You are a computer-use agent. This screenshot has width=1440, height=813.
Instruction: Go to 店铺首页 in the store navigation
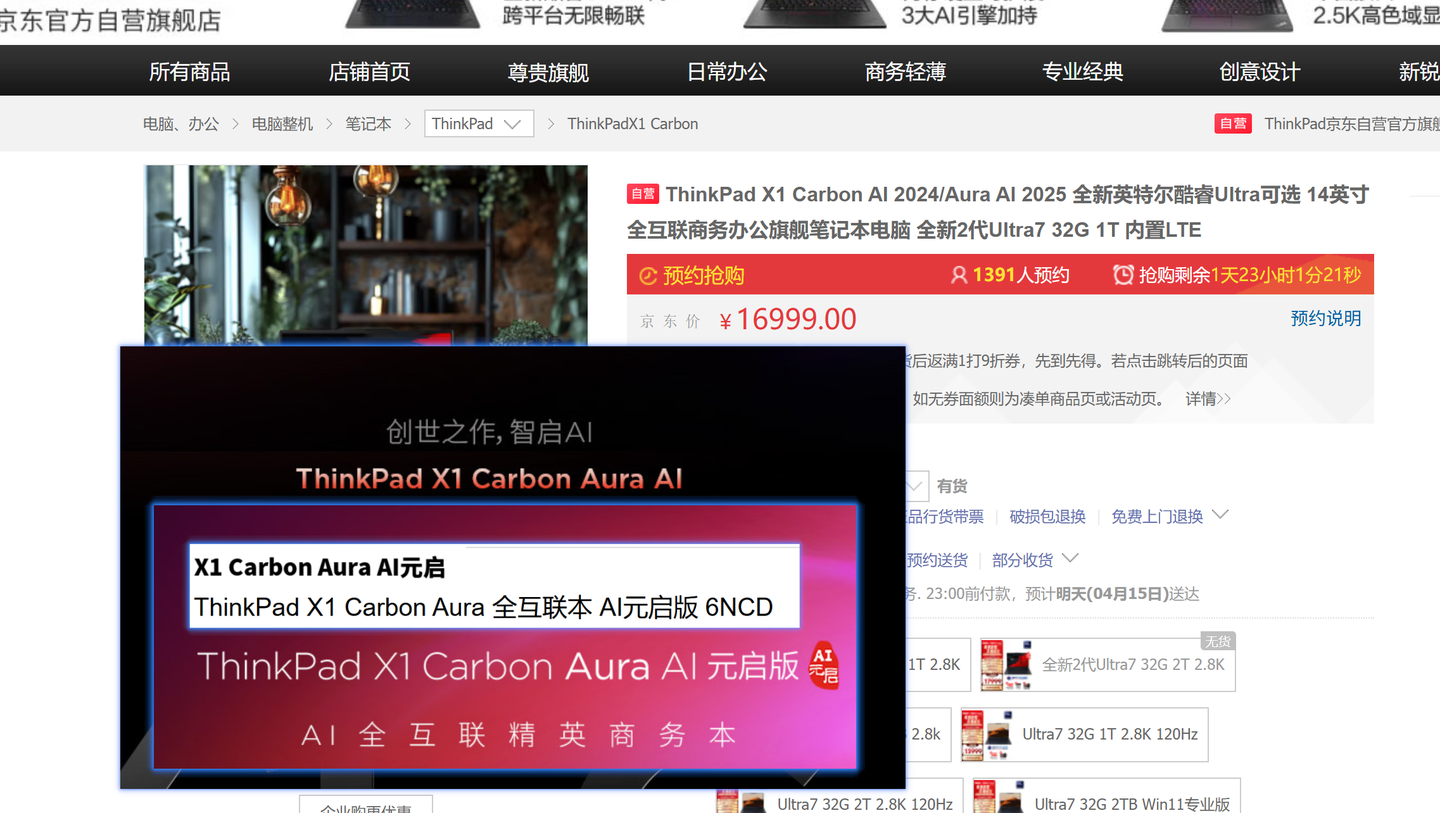369,72
